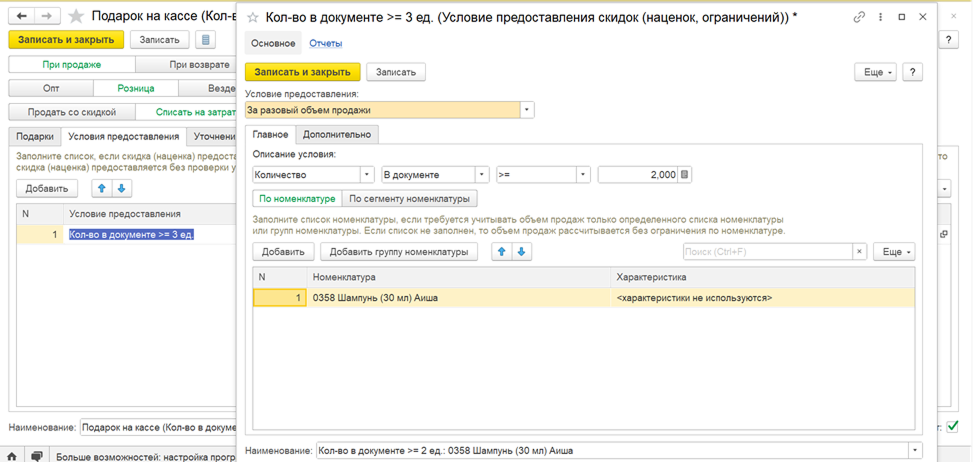Move nomenclature row up in the dialog

pyautogui.click(x=502, y=252)
